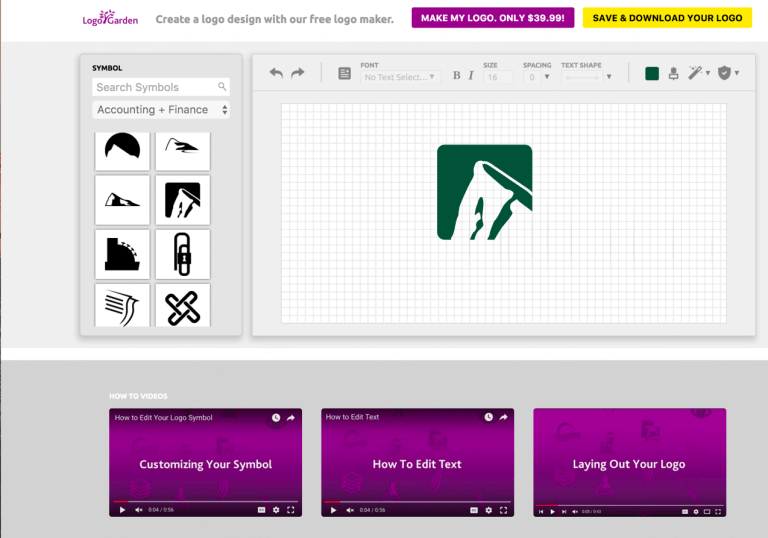Screen dimensions: 768x538
Task: Click watch later clock on Customizing Your Symbol video
Action: point(276,417)
